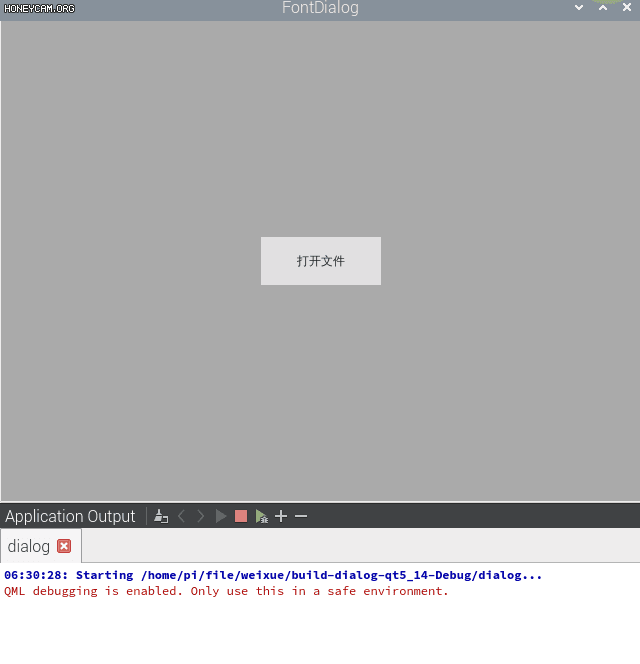Click the FontDialog title bar text
Screen dimensions: 640x664
coord(320,8)
